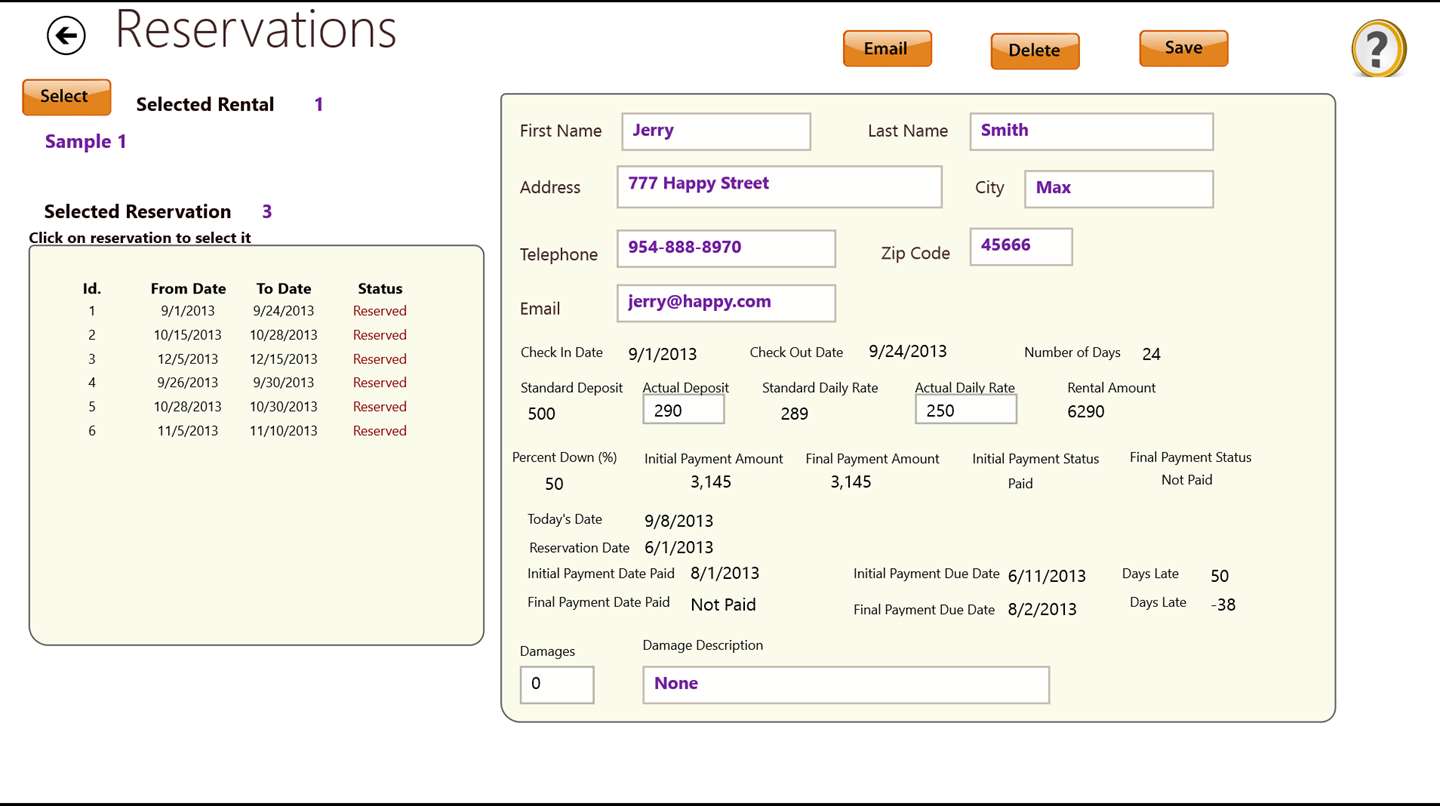The width and height of the screenshot is (1440, 806).
Task: Click the Initial Payment Date Paid value 8/1/2013
Action: click(725, 574)
